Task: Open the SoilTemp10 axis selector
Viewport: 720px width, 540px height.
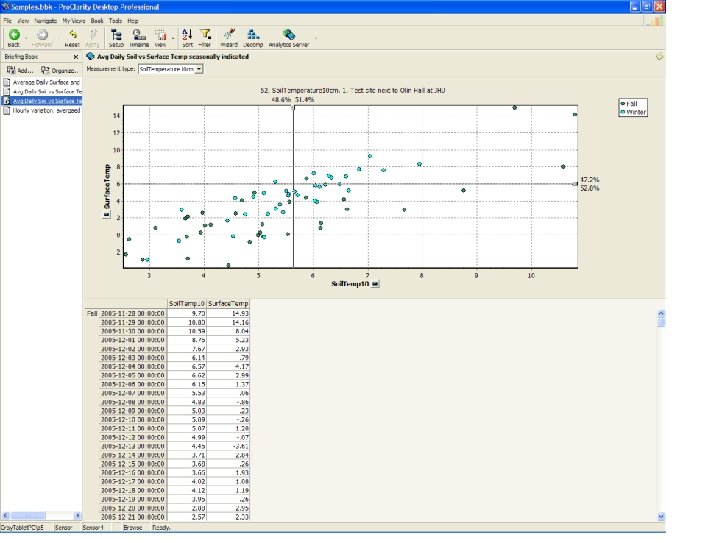Action: click(x=375, y=285)
